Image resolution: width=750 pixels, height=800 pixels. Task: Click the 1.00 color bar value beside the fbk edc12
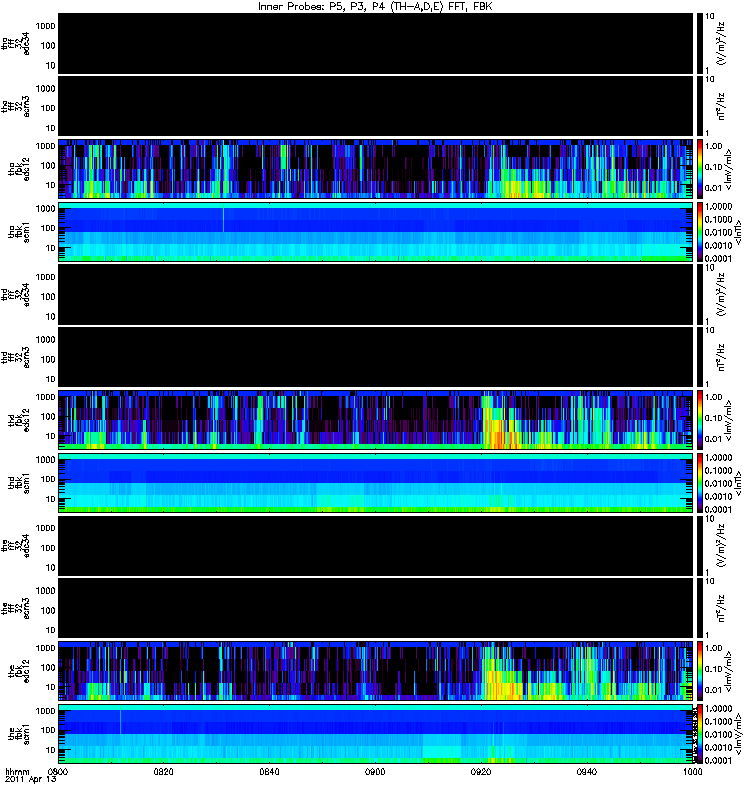tap(713, 648)
